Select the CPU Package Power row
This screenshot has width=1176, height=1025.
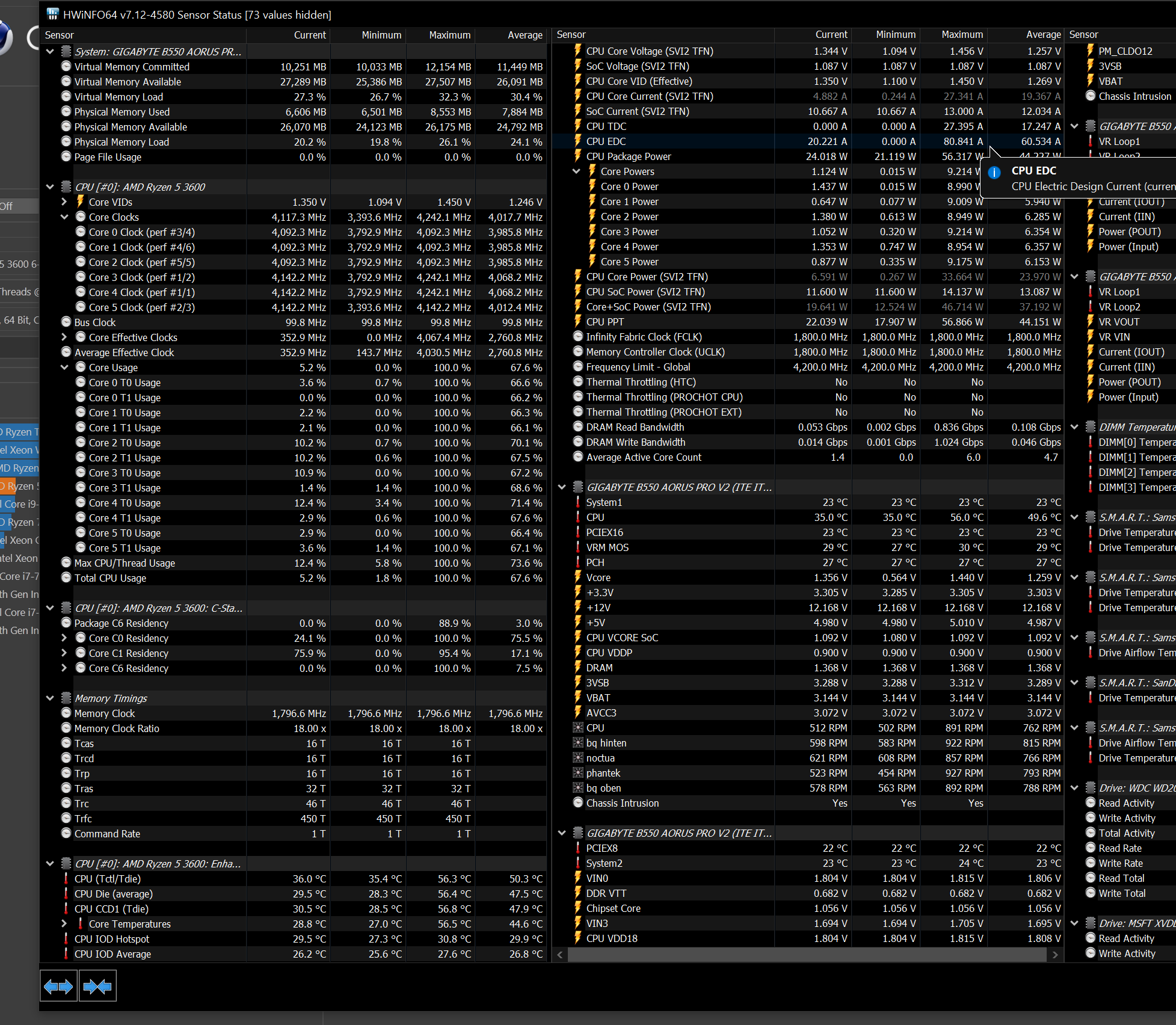click(629, 156)
